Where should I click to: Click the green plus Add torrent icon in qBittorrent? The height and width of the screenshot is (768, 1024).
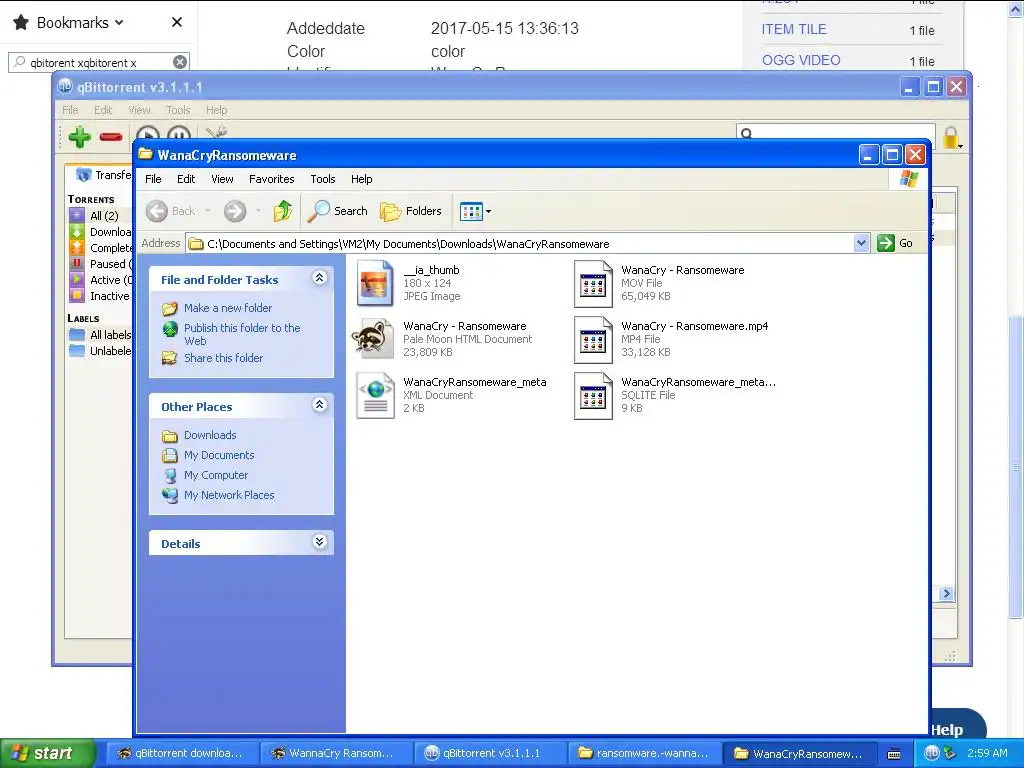pos(80,136)
